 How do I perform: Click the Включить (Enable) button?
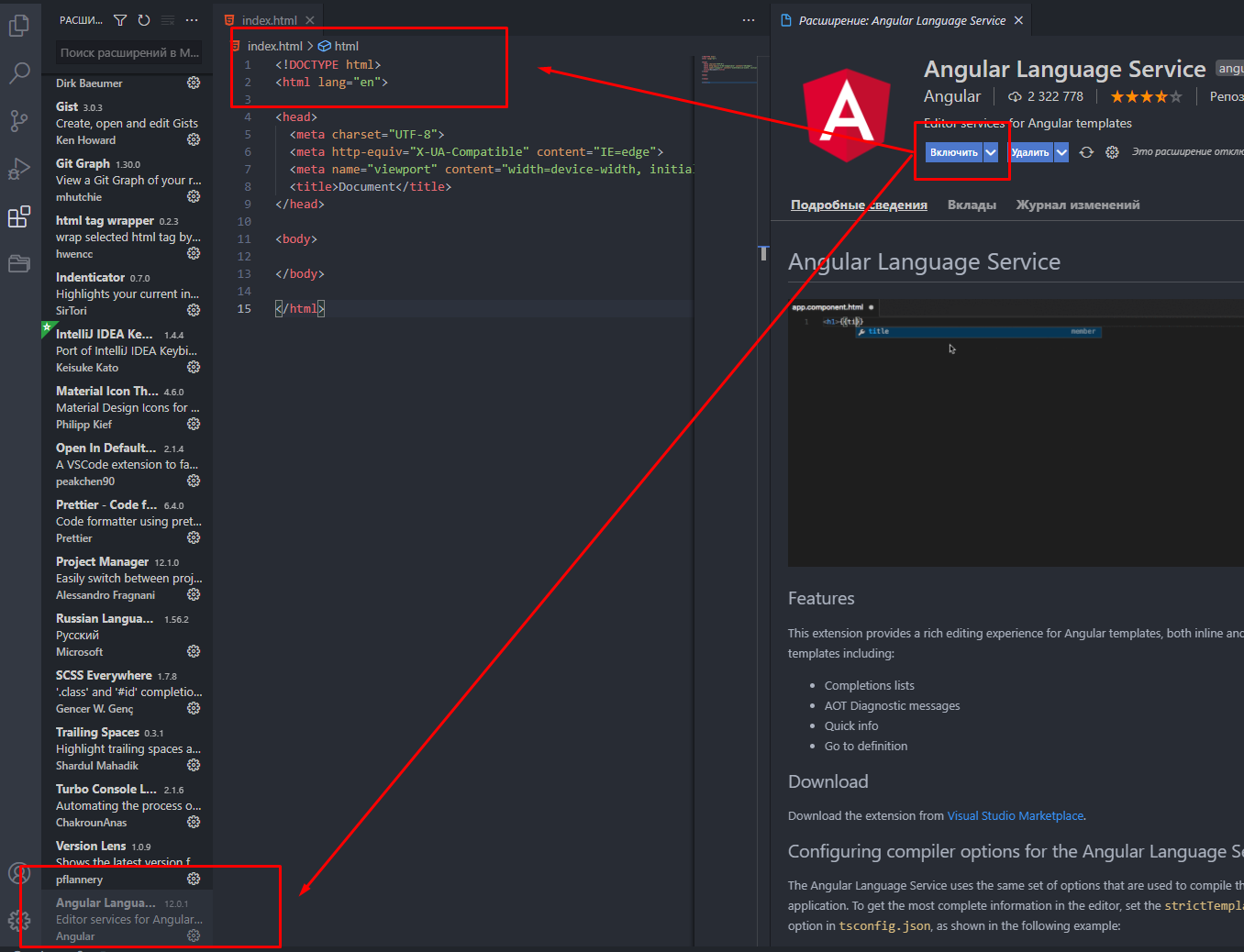pyautogui.click(x=954, y=152)
